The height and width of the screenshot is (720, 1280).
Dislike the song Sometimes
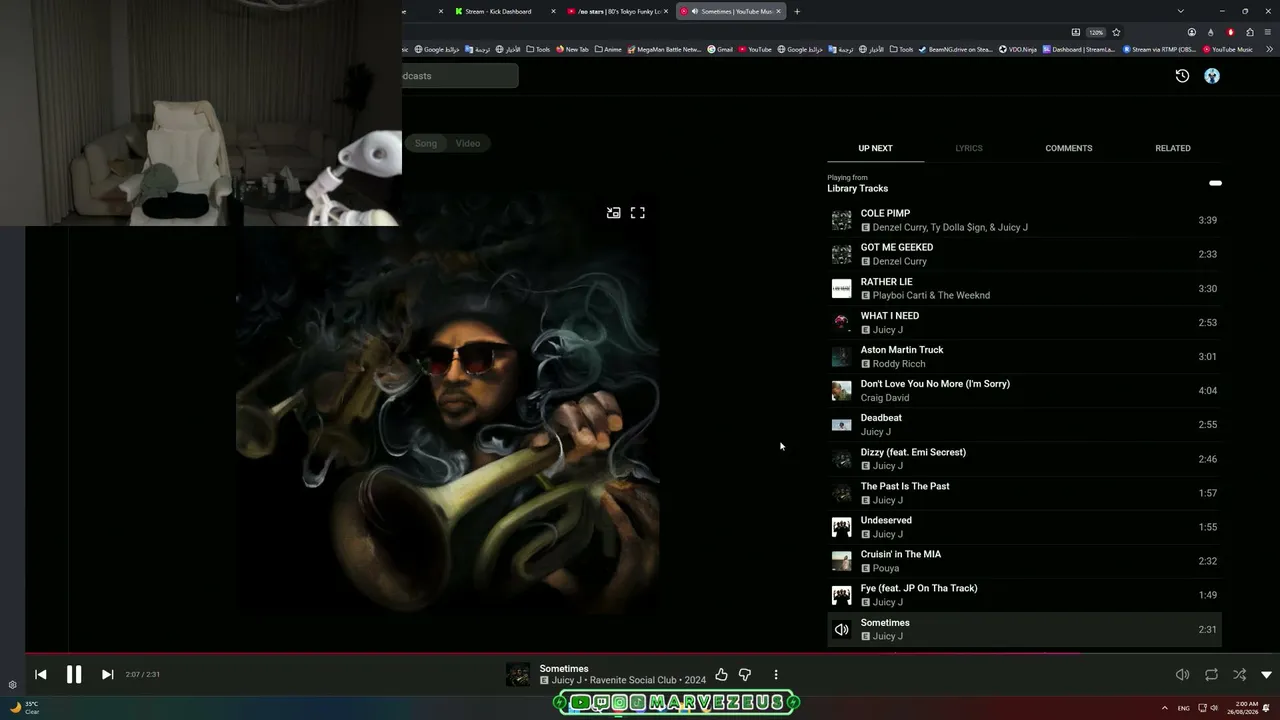pos(745,675)
